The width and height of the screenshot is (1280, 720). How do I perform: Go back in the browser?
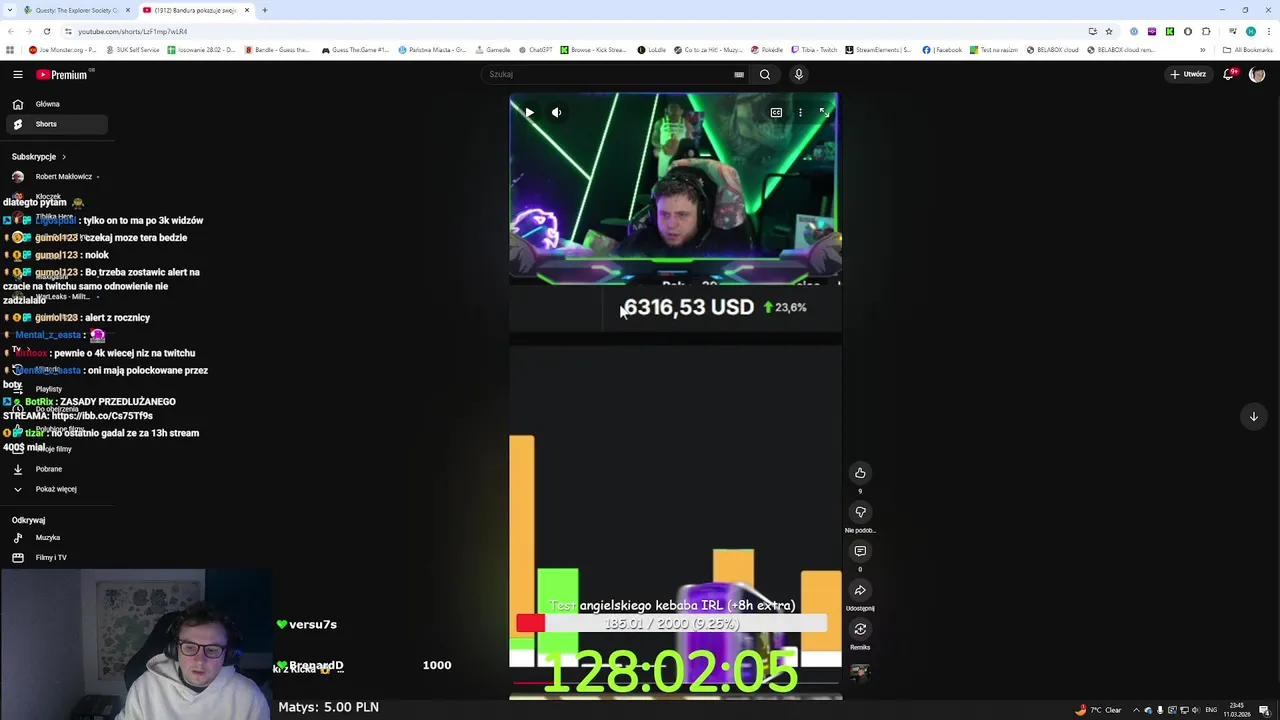pyautogui.click(x=11, y=31)
